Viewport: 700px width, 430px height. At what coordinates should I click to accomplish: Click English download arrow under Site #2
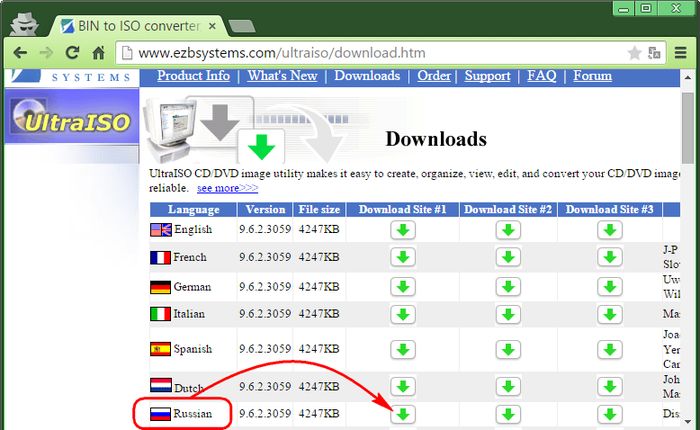pyautogui.click(x=508, y=231)
